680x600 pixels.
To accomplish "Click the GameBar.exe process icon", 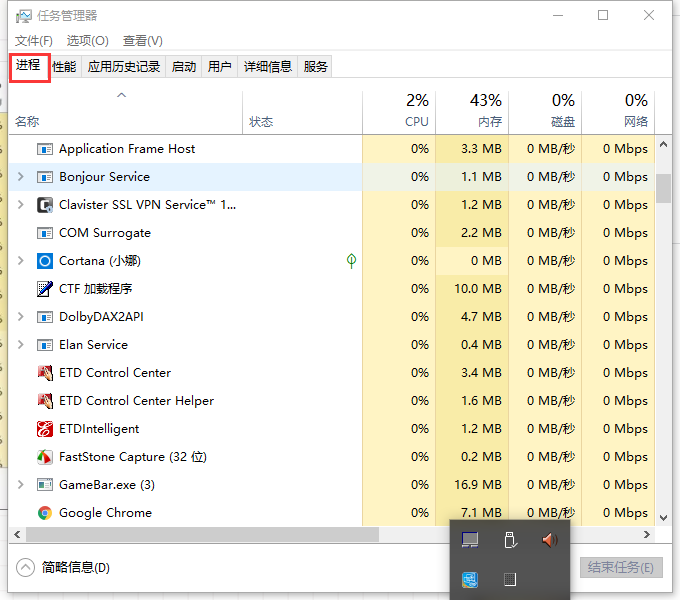I will pyautogui.click(x=45, y=485).
